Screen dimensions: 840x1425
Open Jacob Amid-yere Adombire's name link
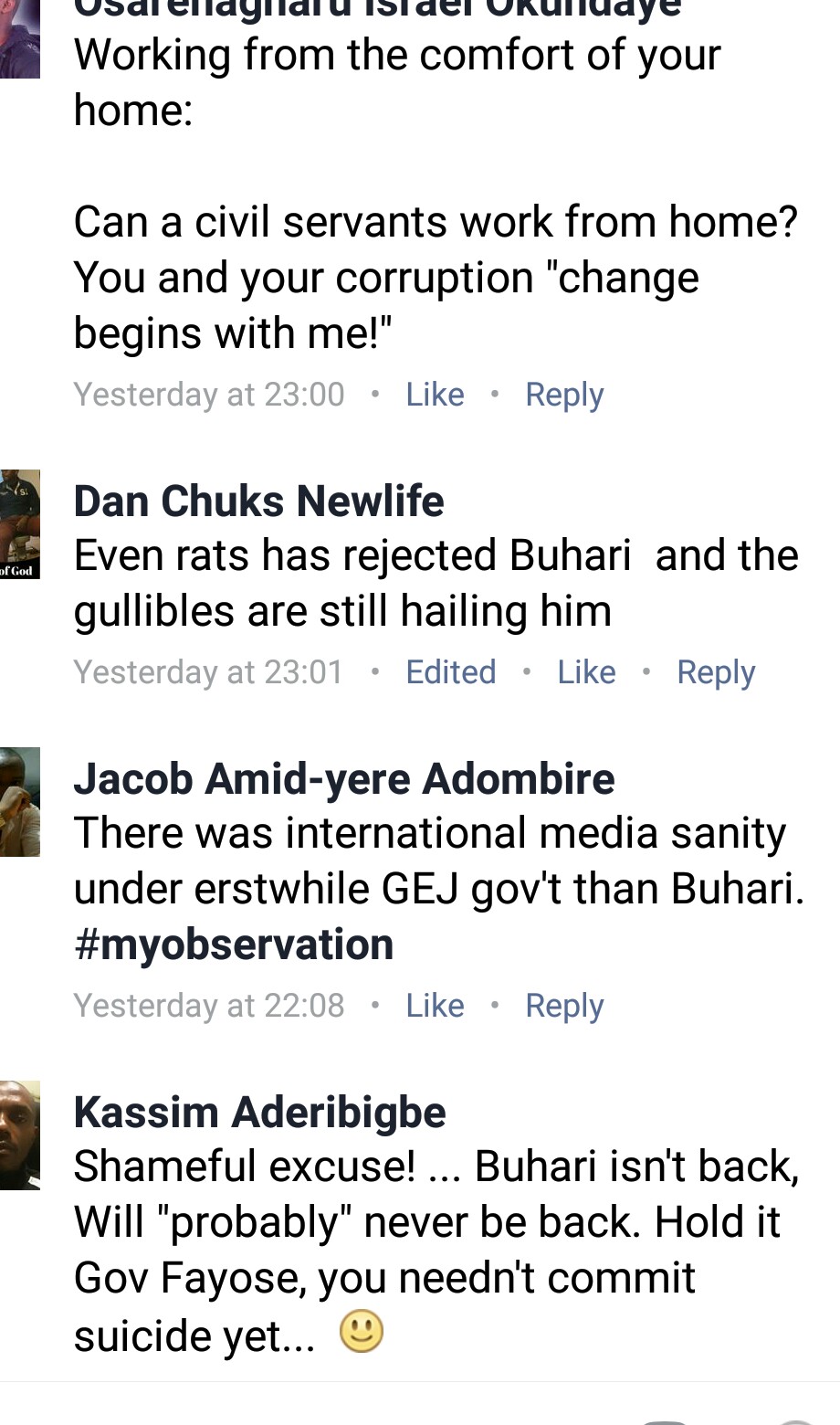click(343, 779)
